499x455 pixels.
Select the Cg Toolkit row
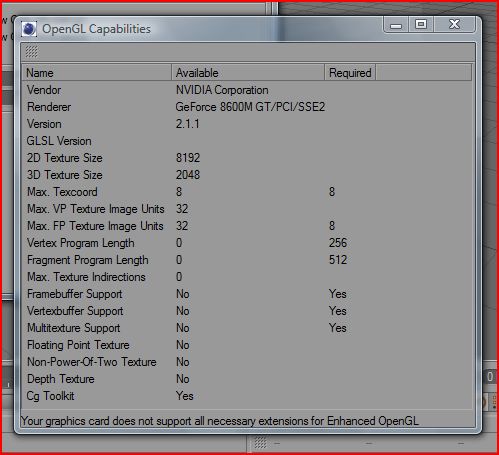[x=247, y=396]
